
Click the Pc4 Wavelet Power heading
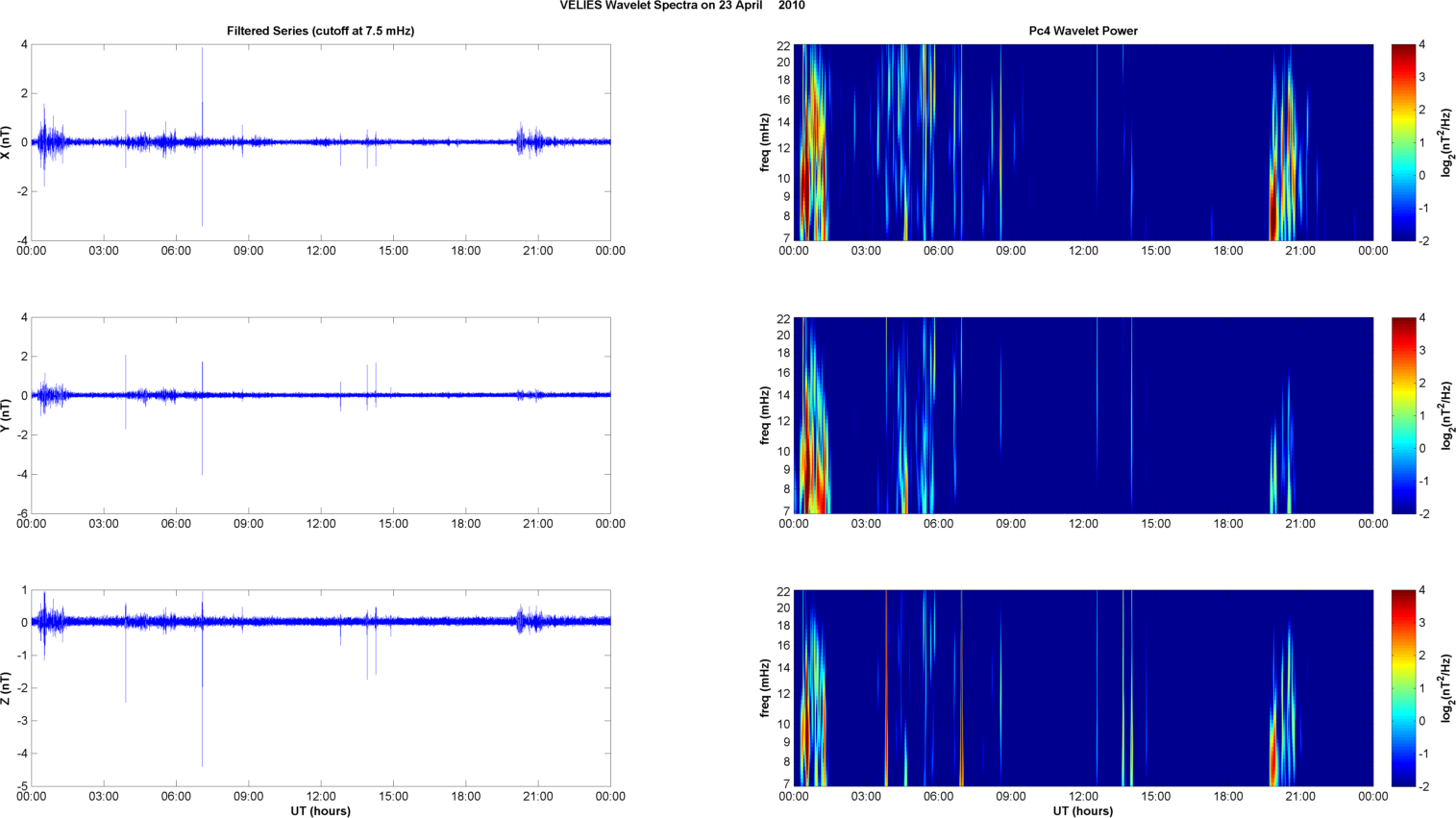pos(1083,31)
